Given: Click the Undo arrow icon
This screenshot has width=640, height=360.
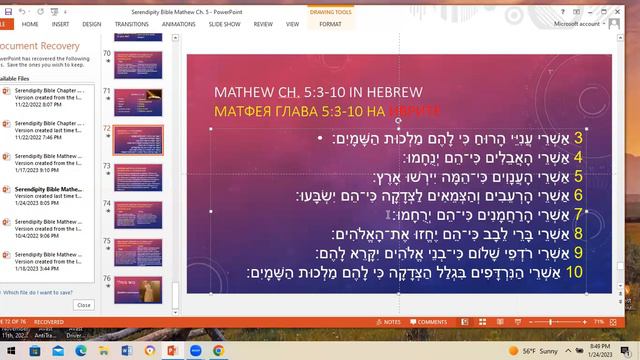Looking at the screenshot, I should pyautogui.click(x=22, y=12).
